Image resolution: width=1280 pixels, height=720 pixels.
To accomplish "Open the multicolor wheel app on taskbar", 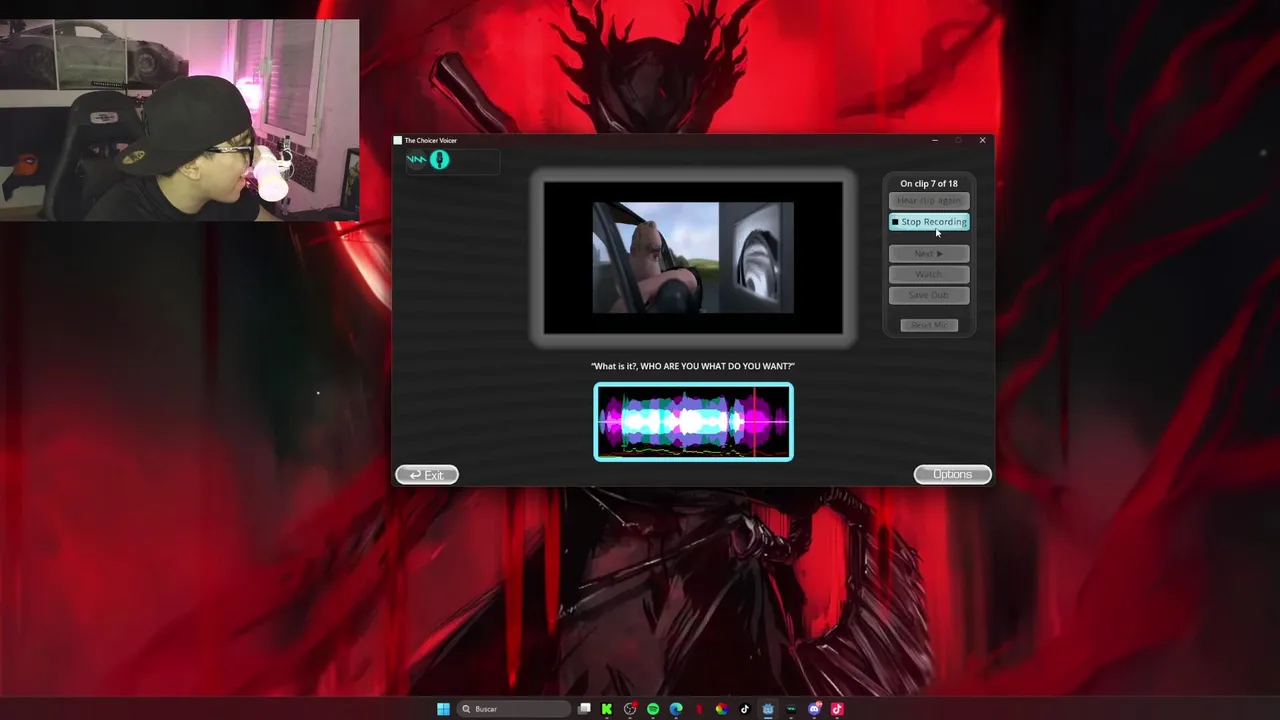I will 722,709.
